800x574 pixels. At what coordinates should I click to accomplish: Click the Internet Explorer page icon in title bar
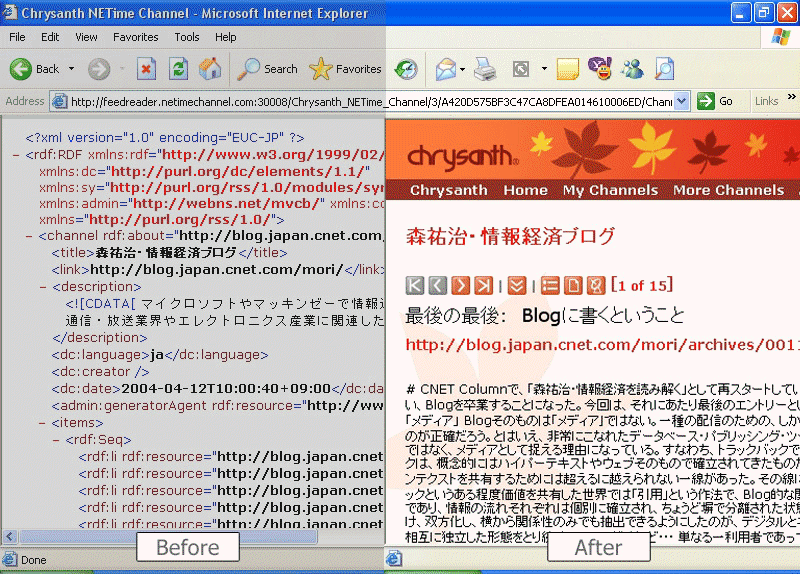(x=10, y=12)
